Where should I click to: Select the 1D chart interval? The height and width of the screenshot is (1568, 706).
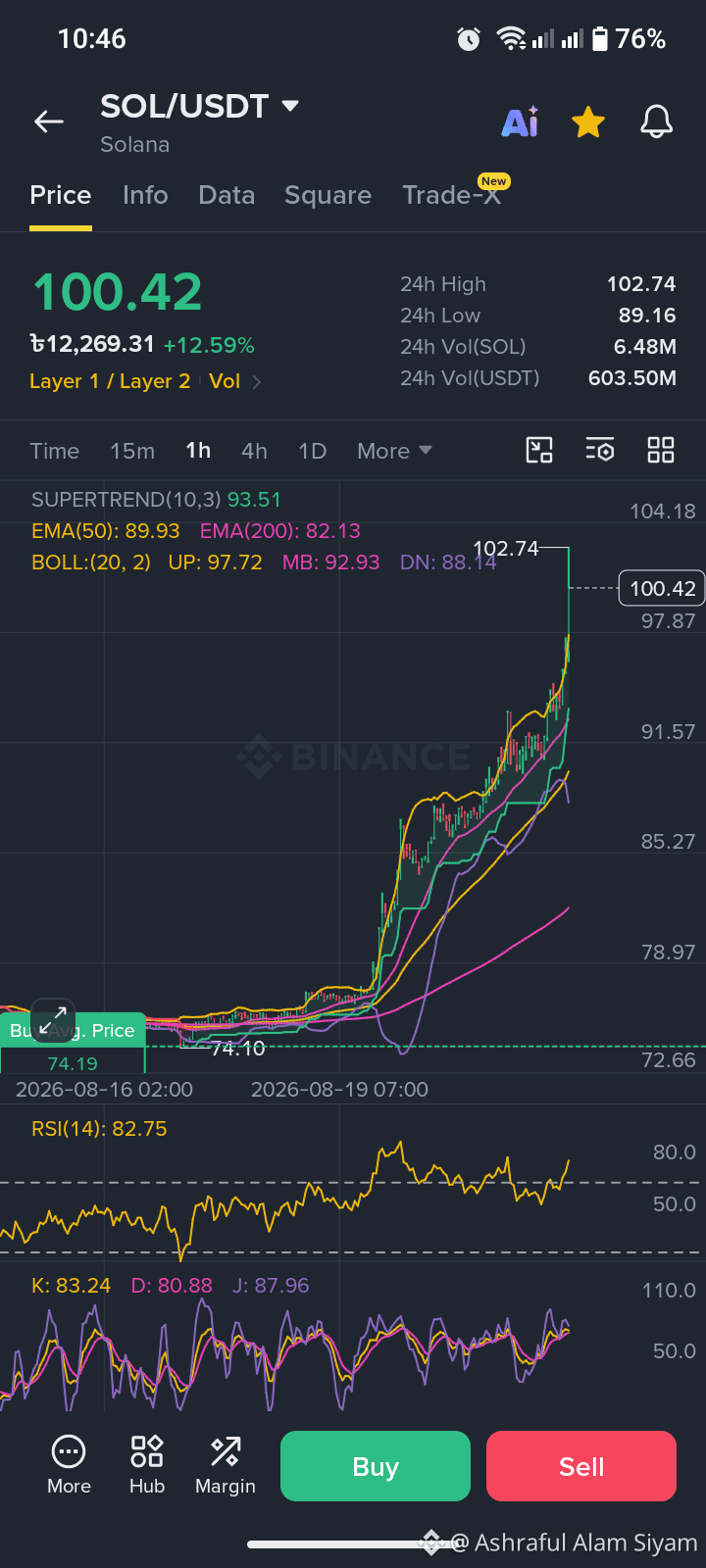(x=312, y=451)
